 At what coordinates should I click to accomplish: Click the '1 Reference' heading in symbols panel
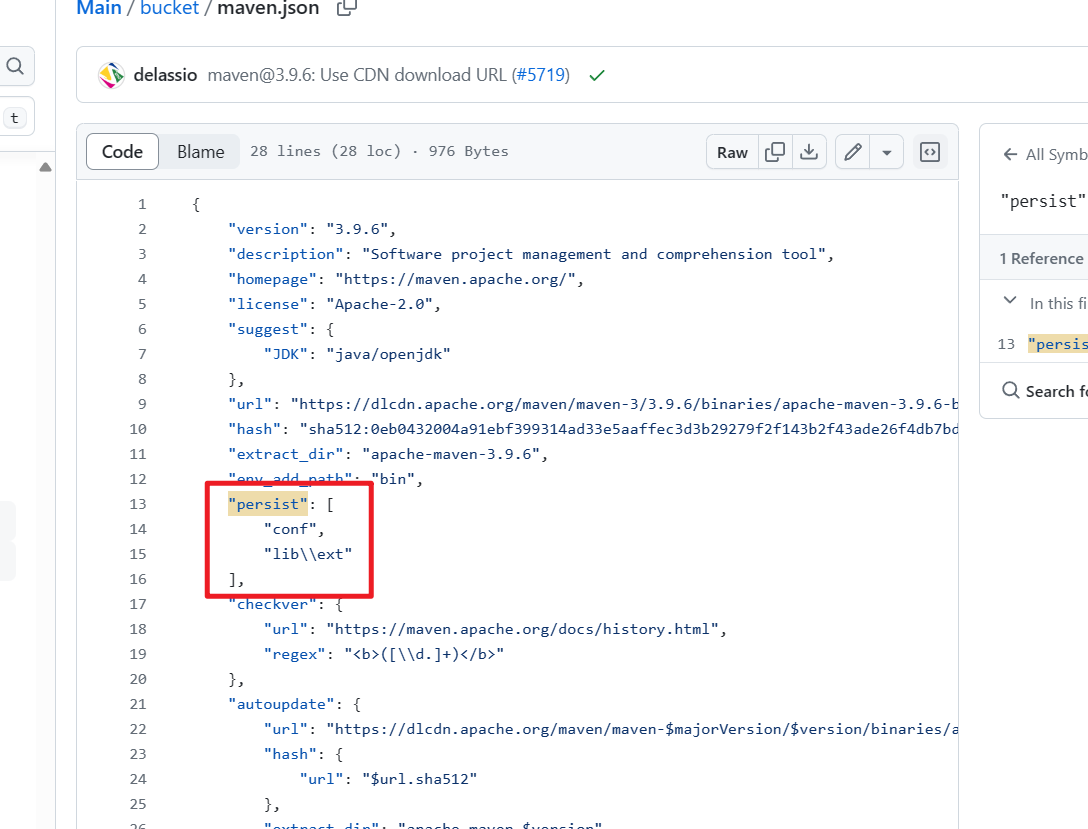[x=1041, y=259]
